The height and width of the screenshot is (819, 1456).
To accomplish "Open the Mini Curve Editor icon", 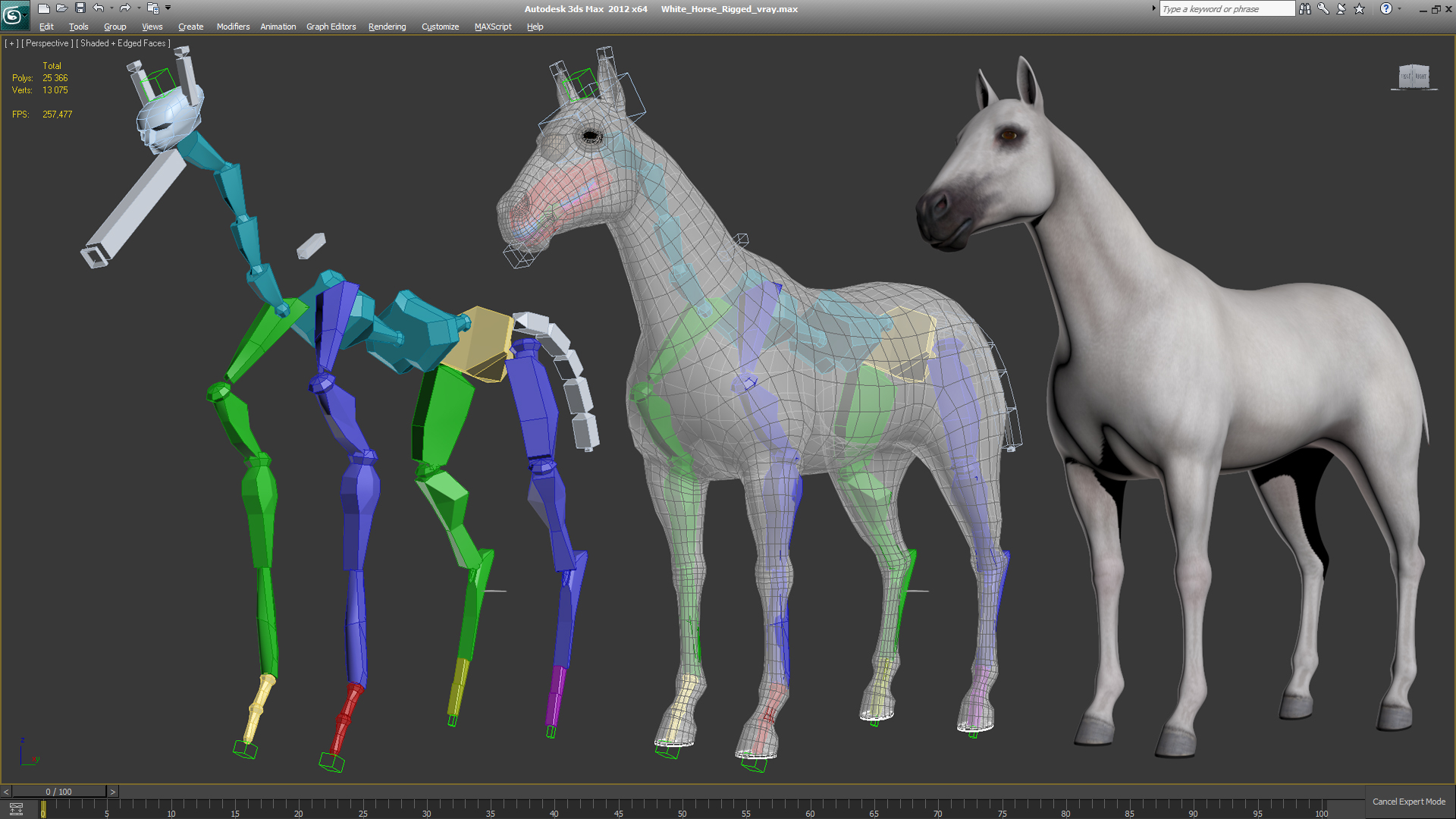I will click(16, 809).
